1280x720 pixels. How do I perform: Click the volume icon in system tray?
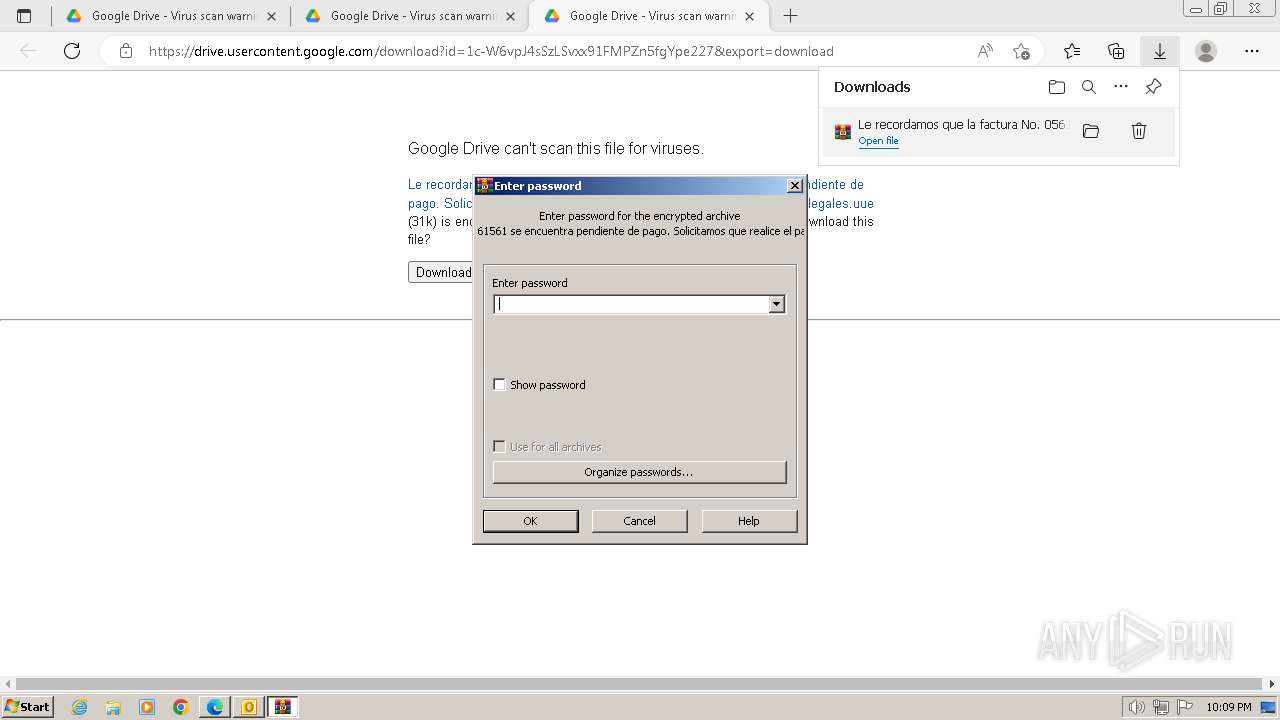coord(1137,707)
